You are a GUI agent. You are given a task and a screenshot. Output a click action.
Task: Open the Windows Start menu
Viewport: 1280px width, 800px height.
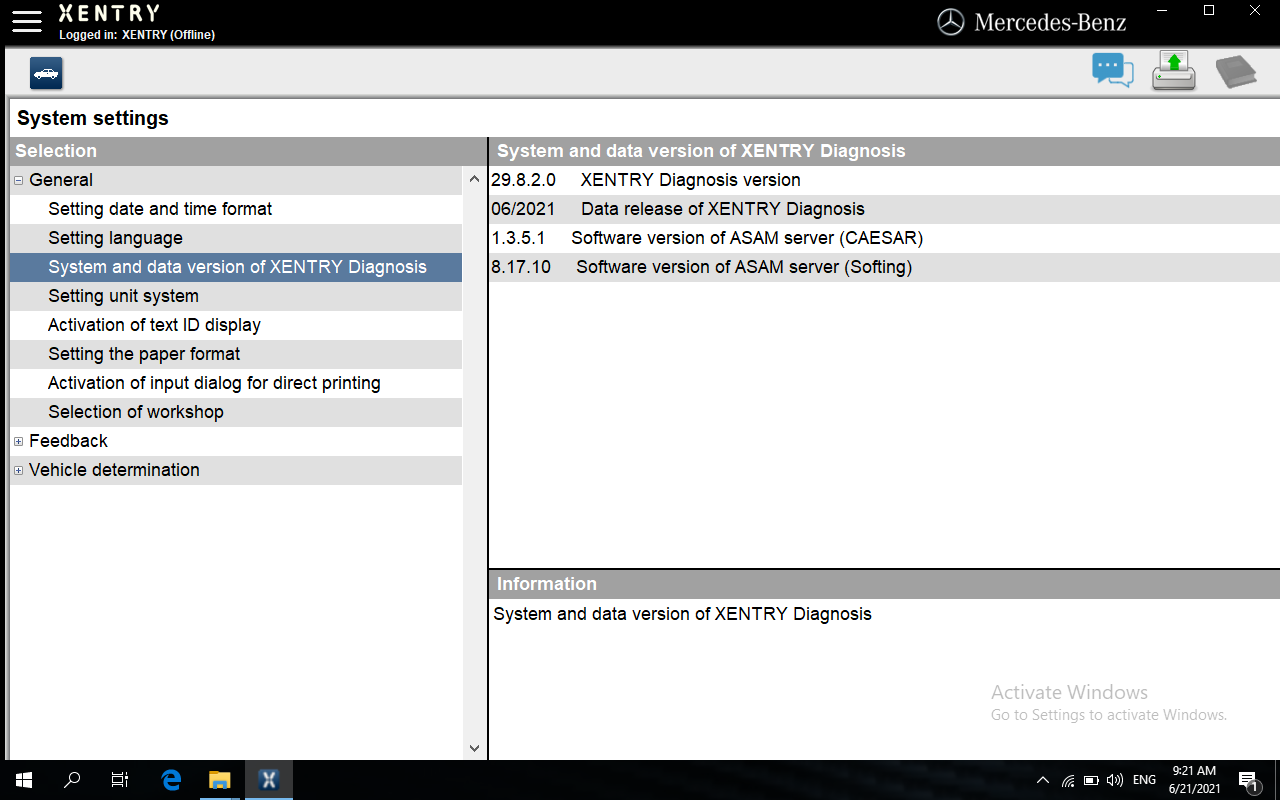[24, 780]
